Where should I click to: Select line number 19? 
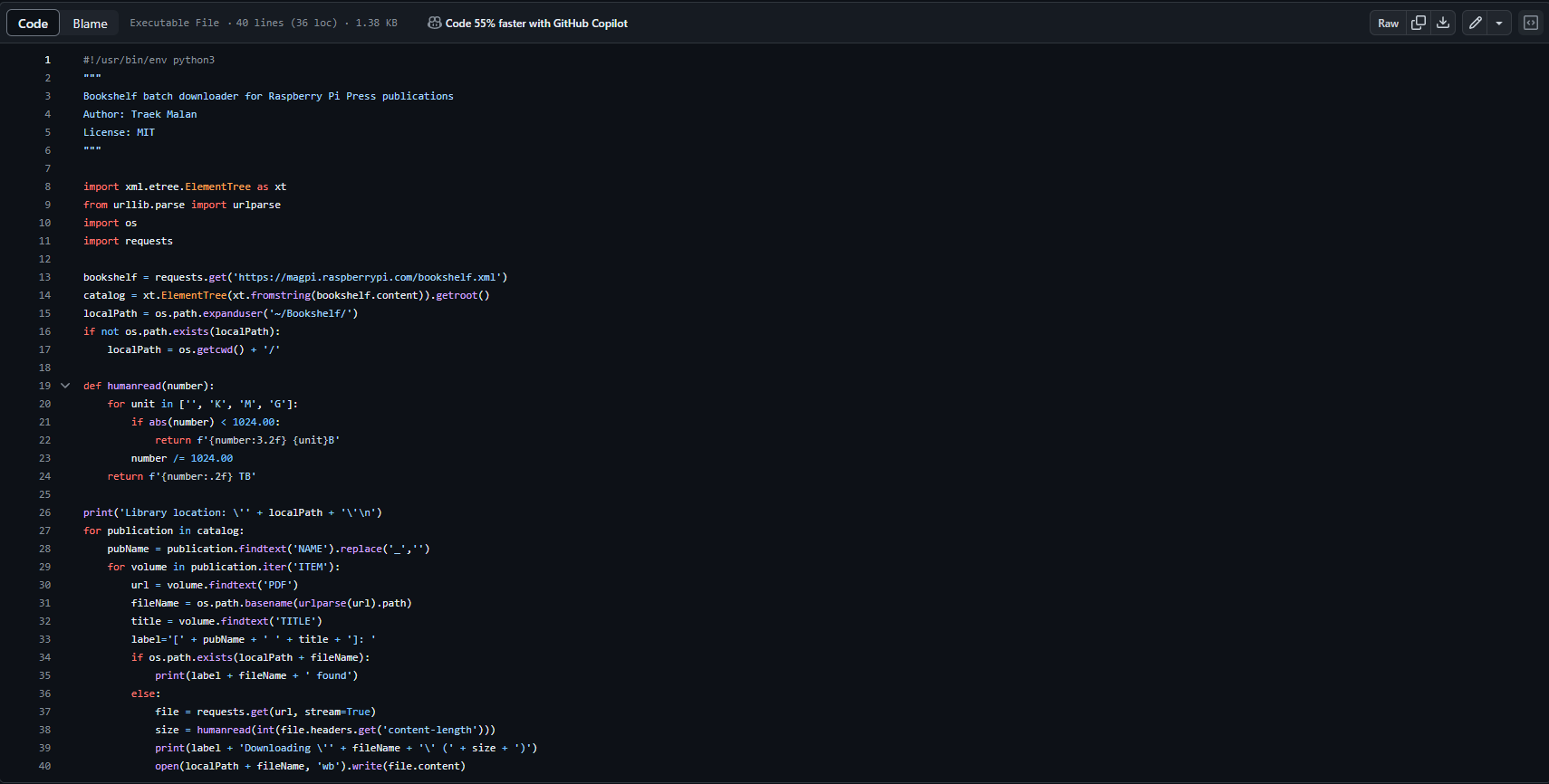pos(45,386)
